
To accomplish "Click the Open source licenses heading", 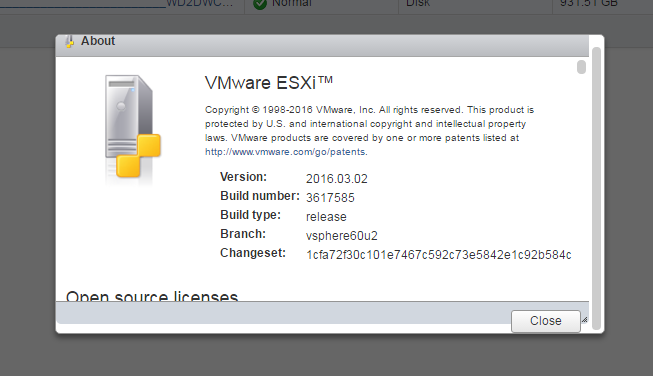I will (152, 296).
